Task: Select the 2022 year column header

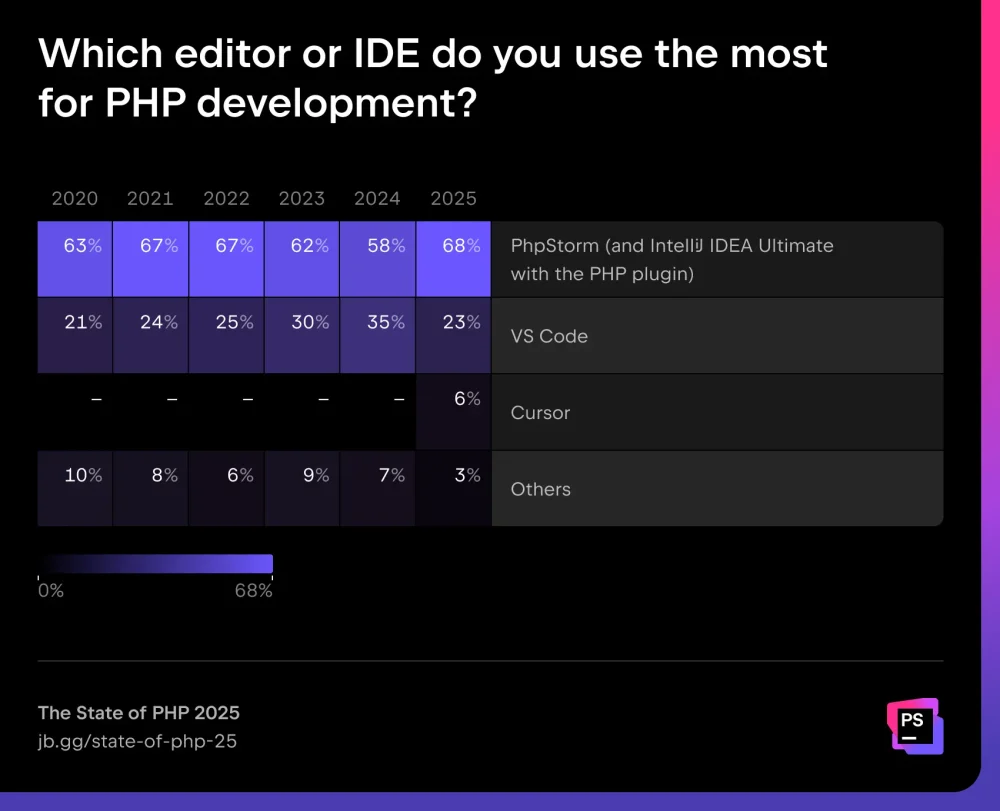Action: click(226, 198)
